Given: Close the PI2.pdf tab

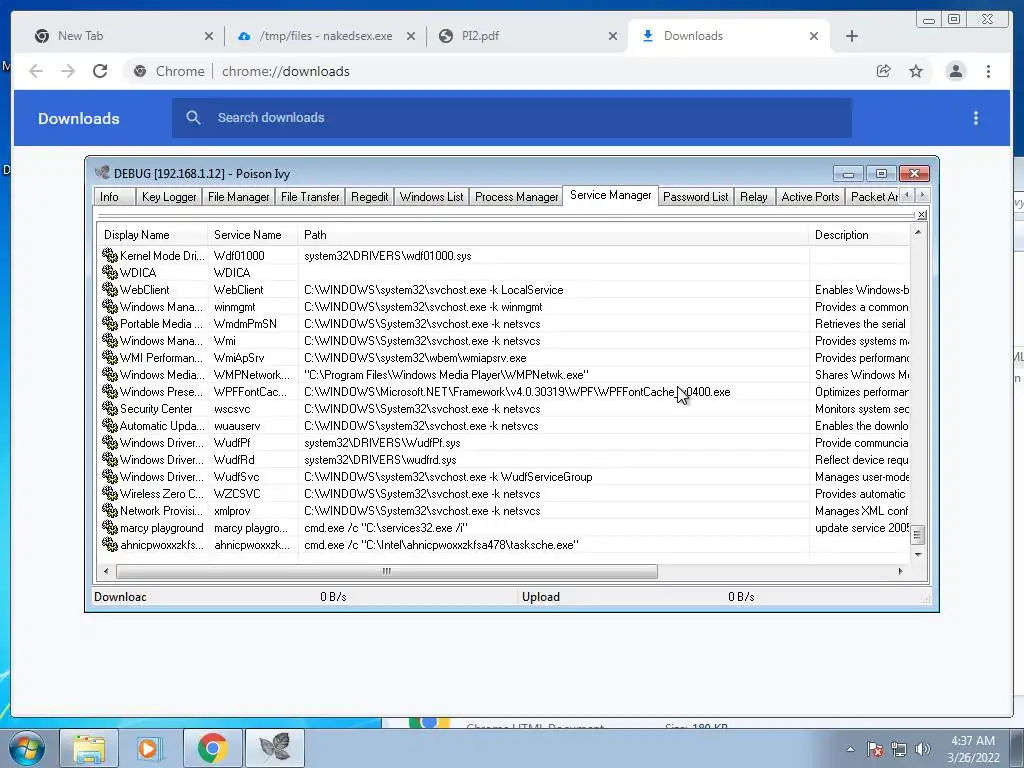Looking at the screenshot, I should tap(613, 37).
